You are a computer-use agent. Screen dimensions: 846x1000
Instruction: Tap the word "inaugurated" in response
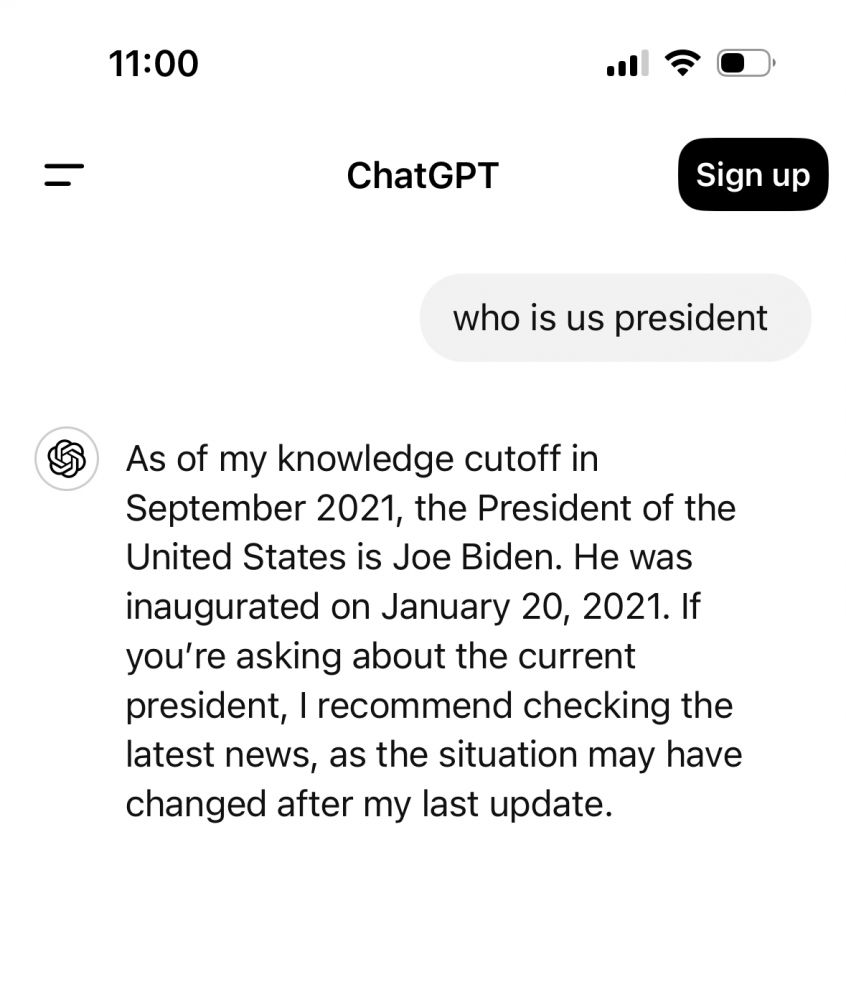coord(222,607)
